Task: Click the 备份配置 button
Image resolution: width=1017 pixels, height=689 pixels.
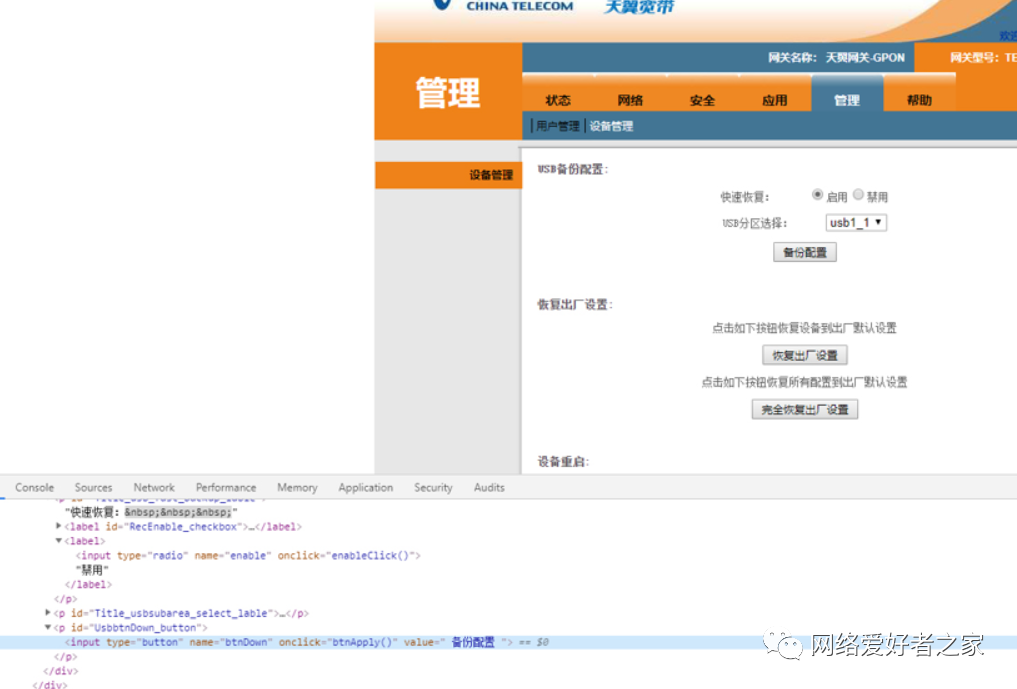Action: pos(804,251)
